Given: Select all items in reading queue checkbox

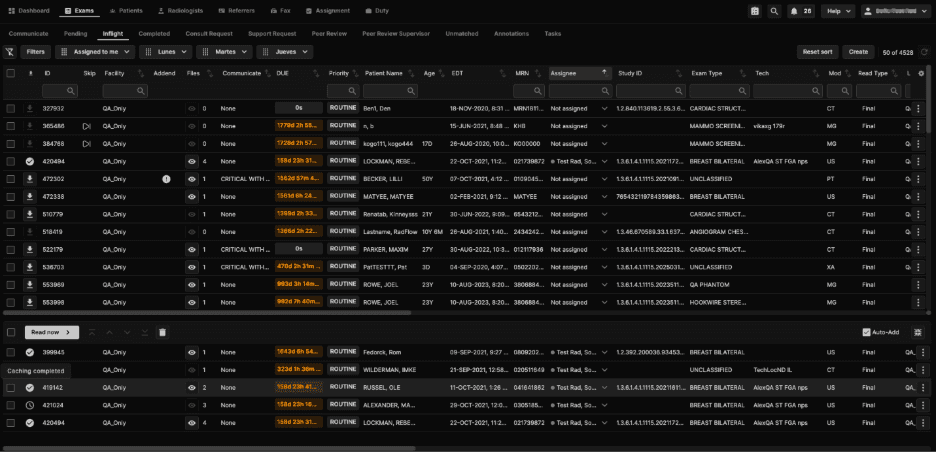Looking at the screenshot, I should click(11, 332).
